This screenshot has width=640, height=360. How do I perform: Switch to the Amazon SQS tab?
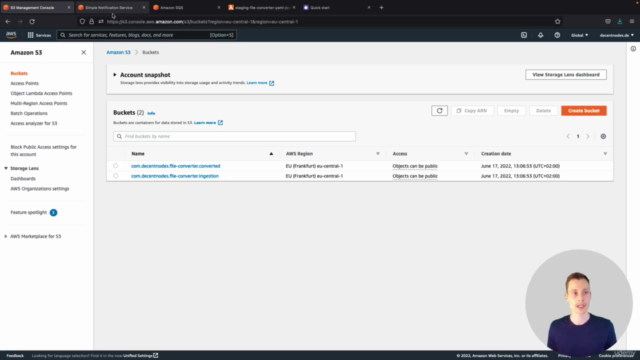[x=186, y=7]
